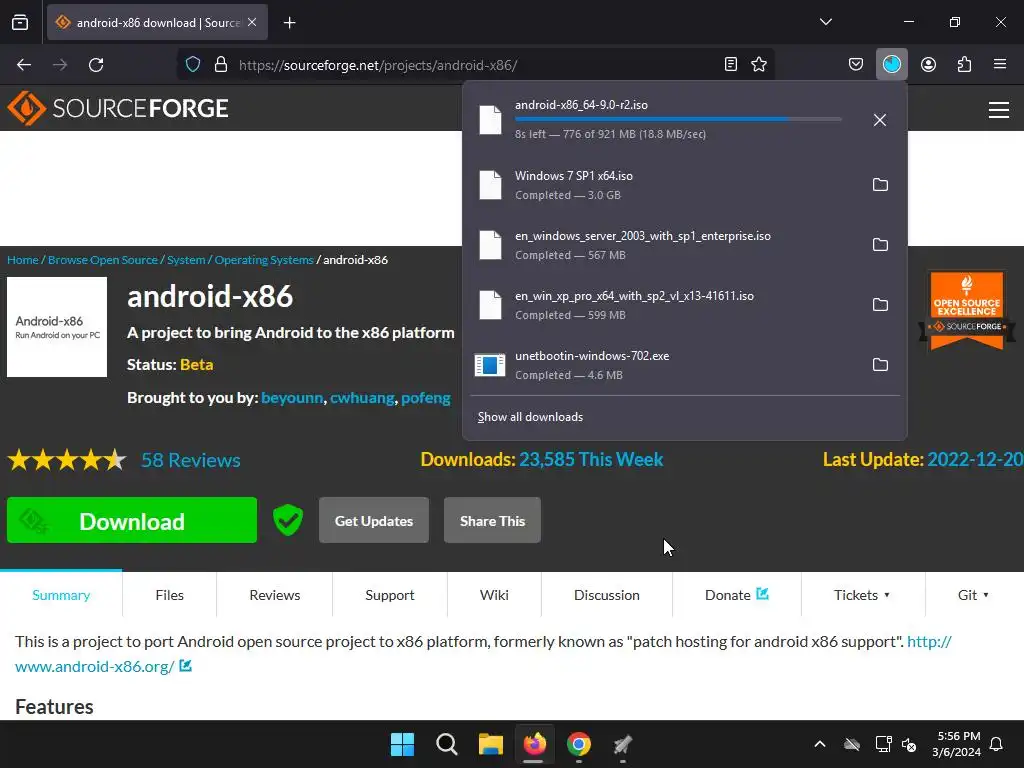Click the Firefox downloads toolbar icon
Viewport: 1024px width, 768px height.
891,64
